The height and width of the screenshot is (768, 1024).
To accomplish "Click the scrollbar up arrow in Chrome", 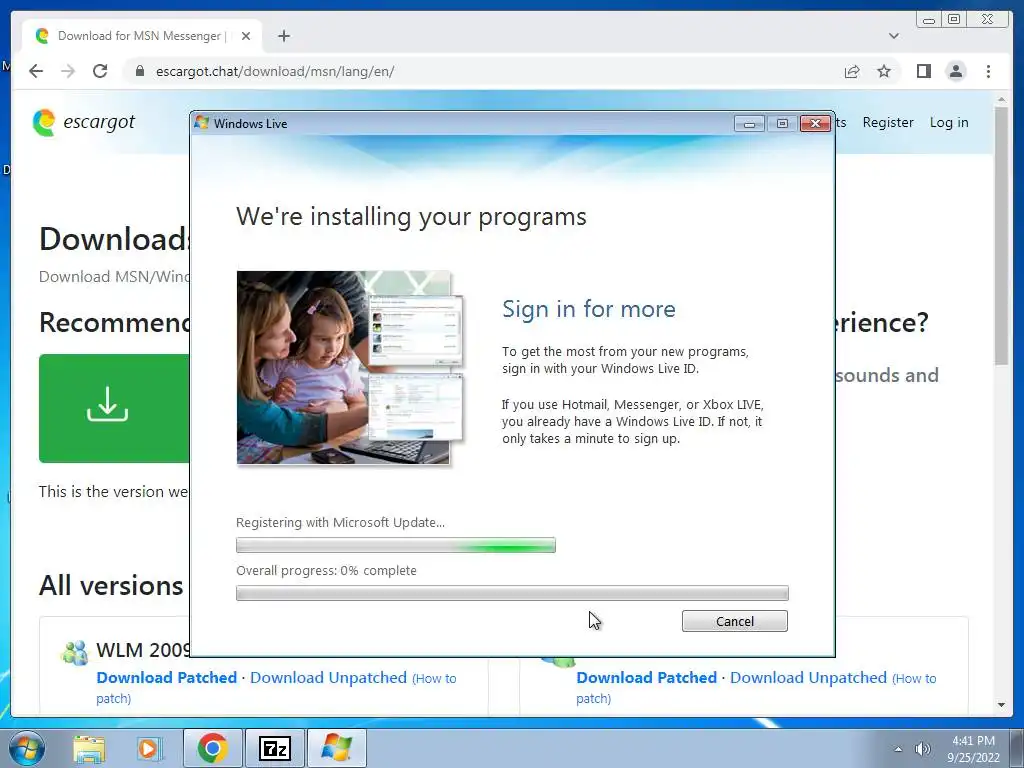I will click(1002, 100).
